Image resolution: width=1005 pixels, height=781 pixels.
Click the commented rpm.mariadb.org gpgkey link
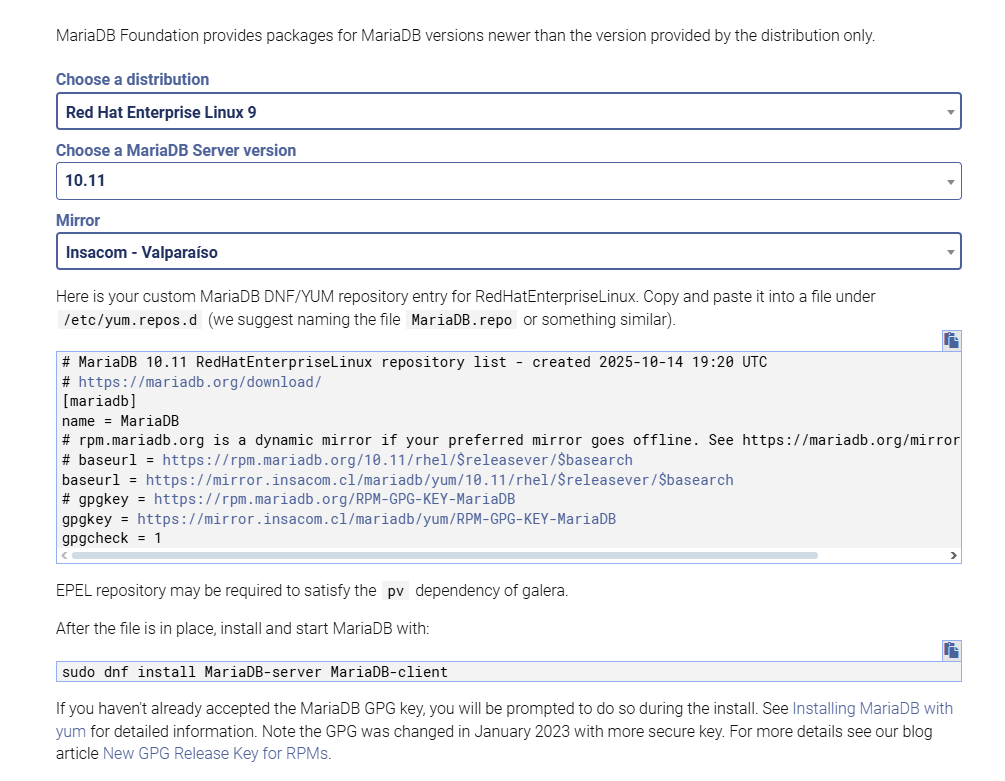[334, 499]
